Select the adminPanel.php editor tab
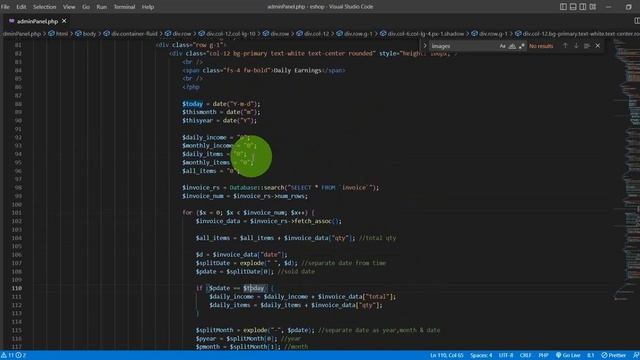Screen dimensions: 640x360 click(37, 21)
